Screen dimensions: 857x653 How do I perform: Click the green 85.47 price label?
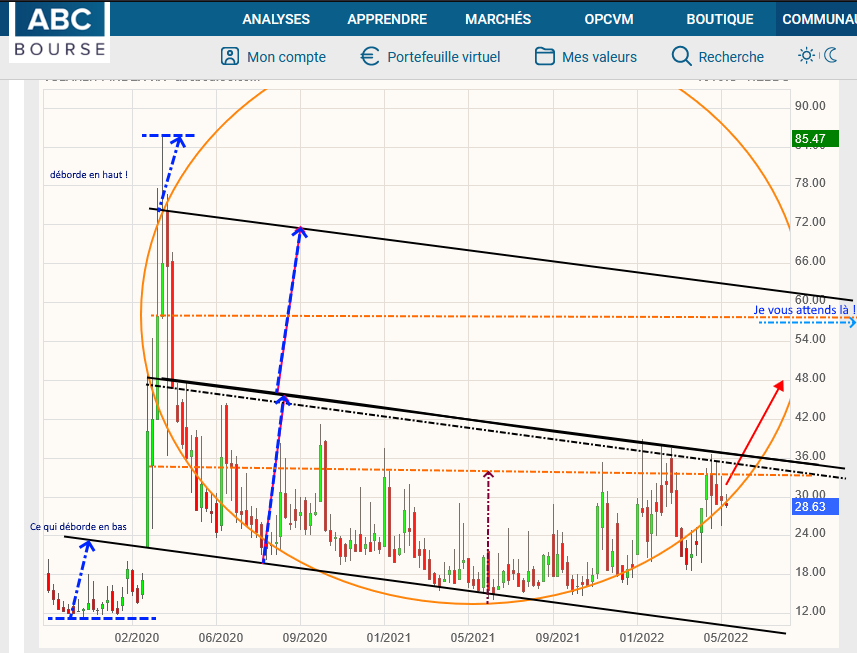(816, 139)
